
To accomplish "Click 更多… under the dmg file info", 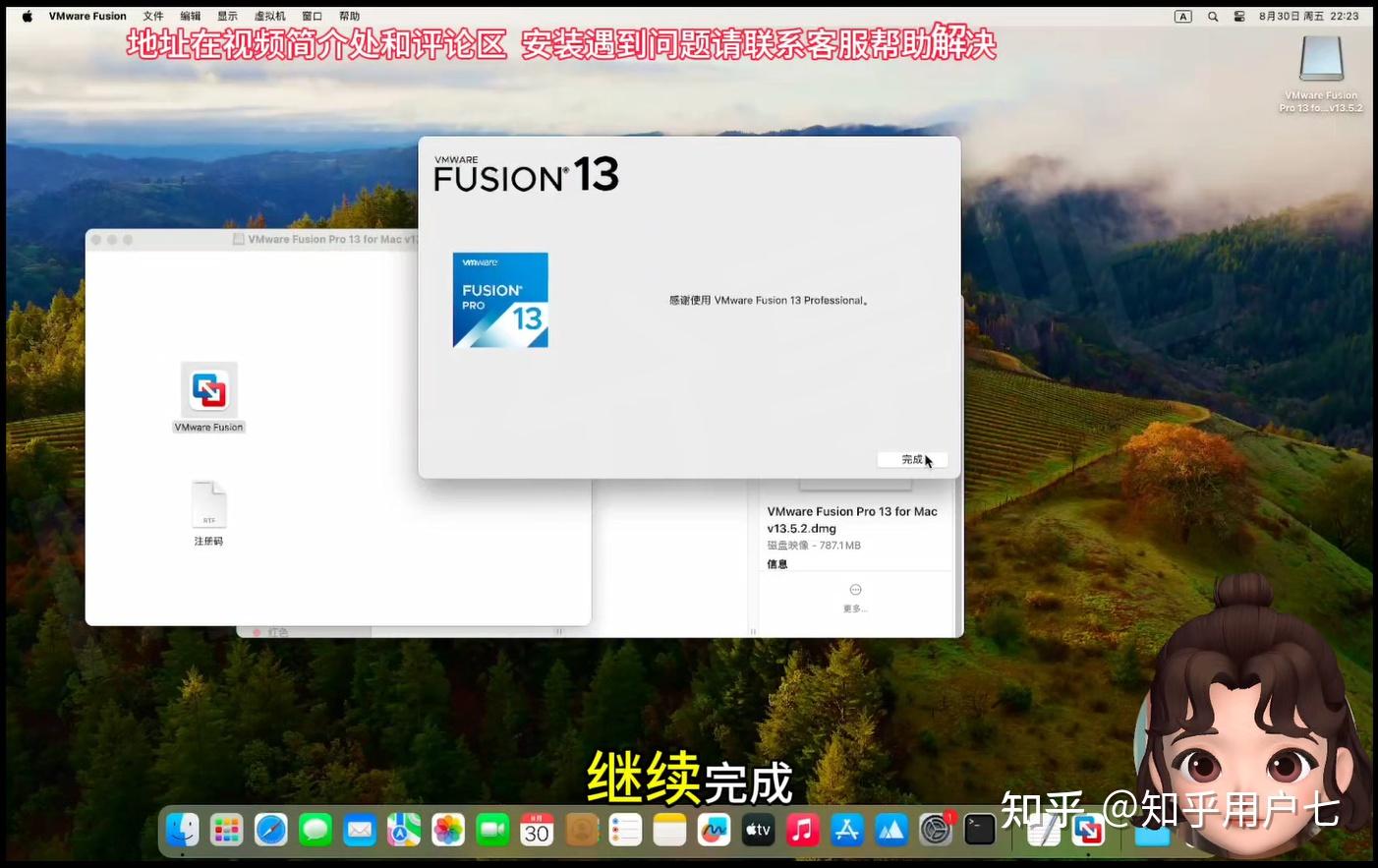I will coord(854,608).
